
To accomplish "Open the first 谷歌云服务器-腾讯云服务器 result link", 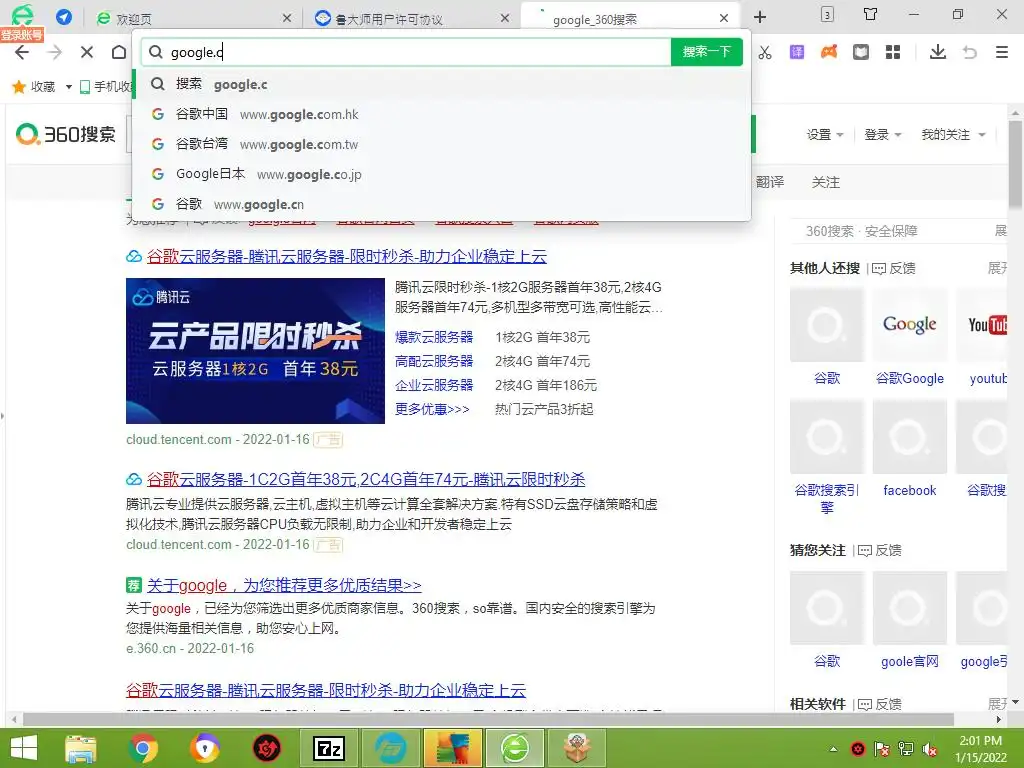I will pyautogui.click(x=347, y=257).
